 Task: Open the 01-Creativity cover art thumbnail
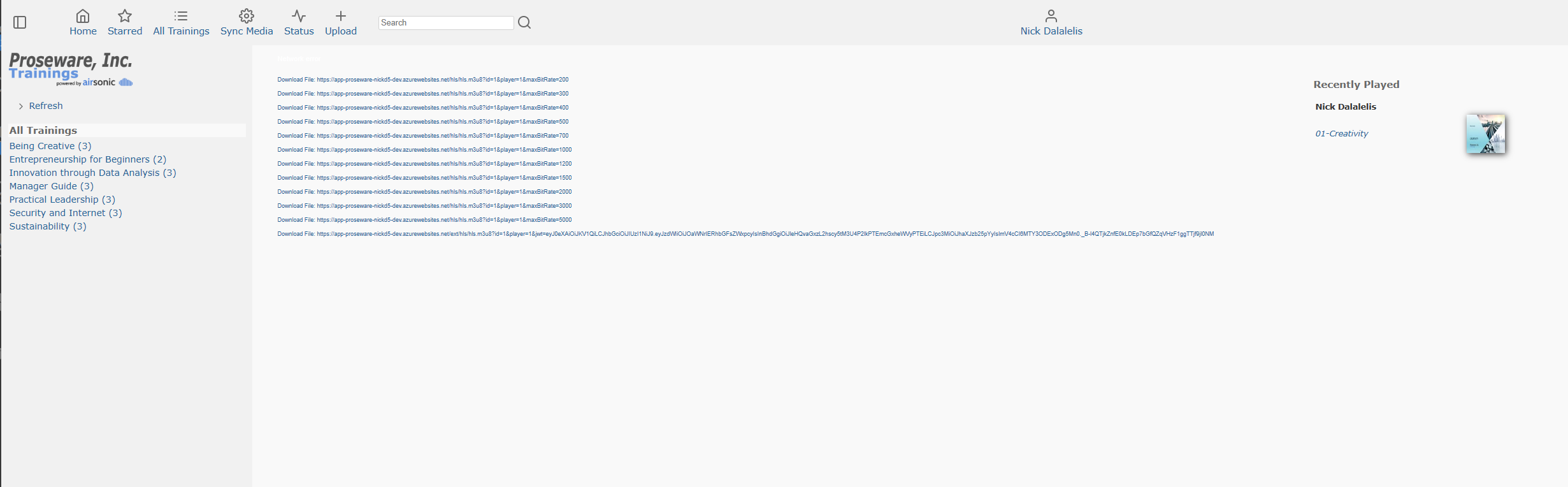pos(1486,134)
